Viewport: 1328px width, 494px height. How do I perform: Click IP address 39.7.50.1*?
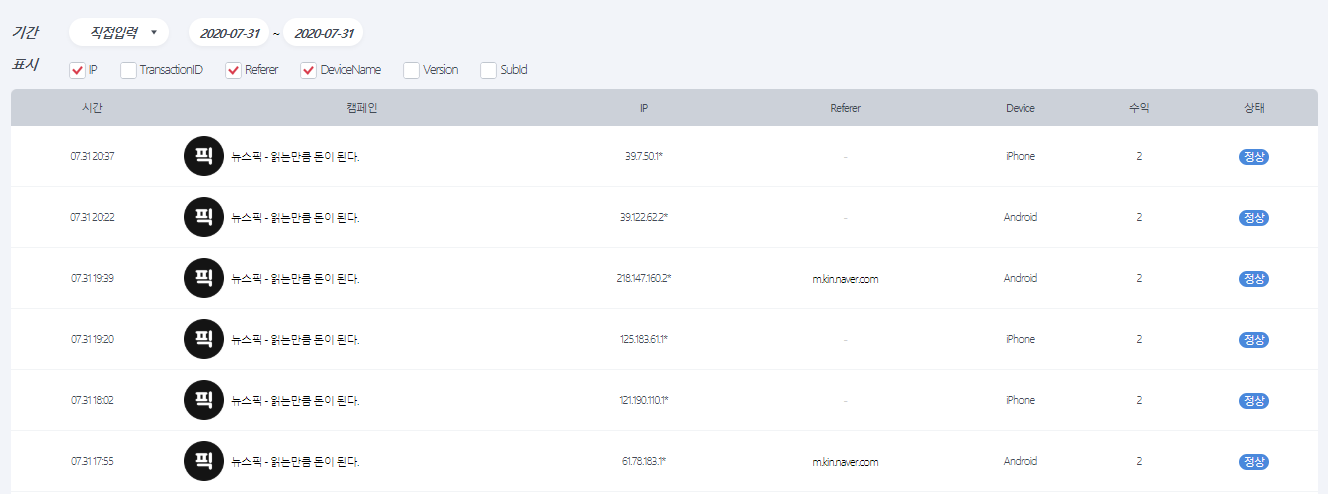(x=644, y=157)
